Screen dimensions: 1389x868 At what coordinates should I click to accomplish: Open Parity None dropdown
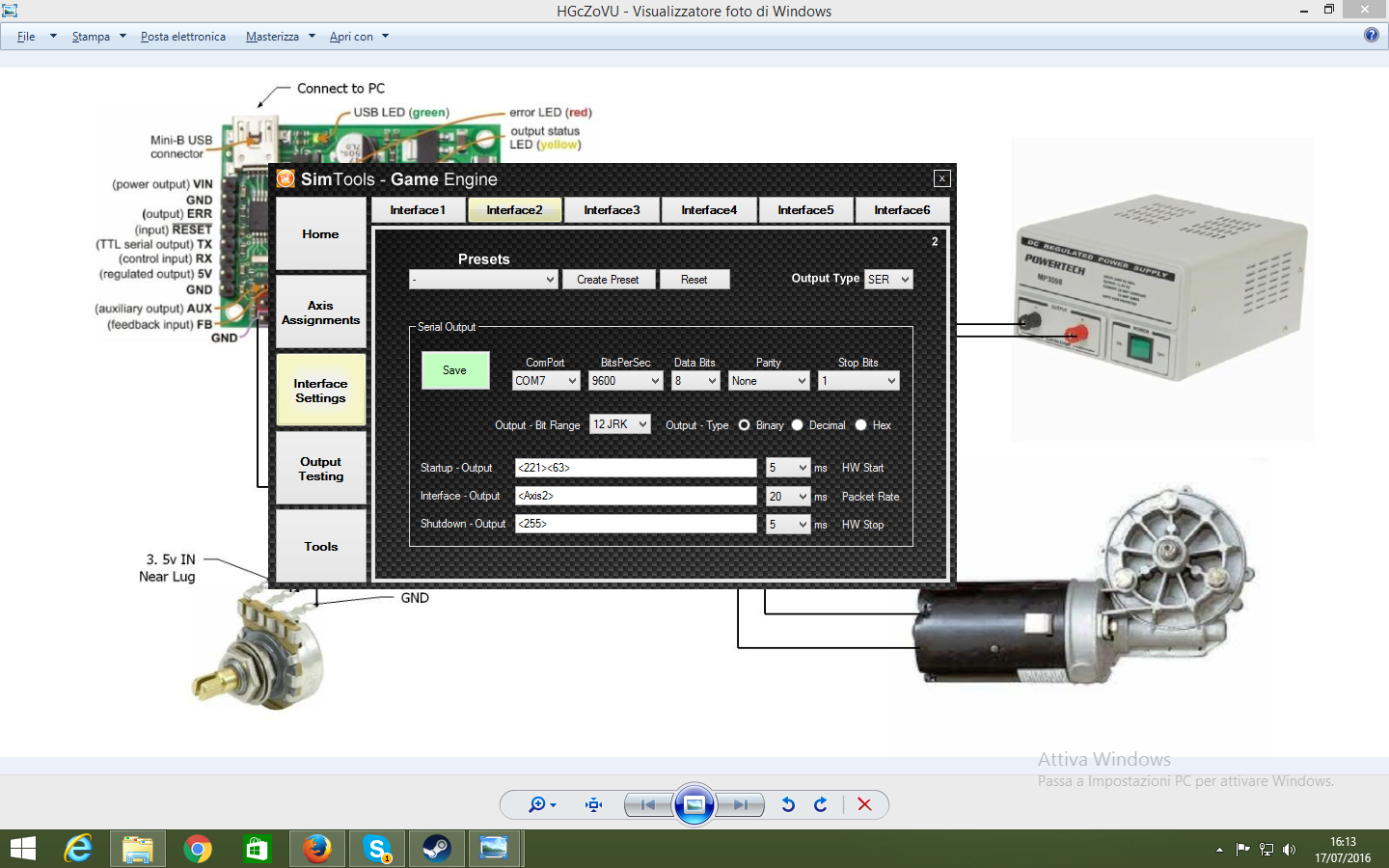point(769,381)
